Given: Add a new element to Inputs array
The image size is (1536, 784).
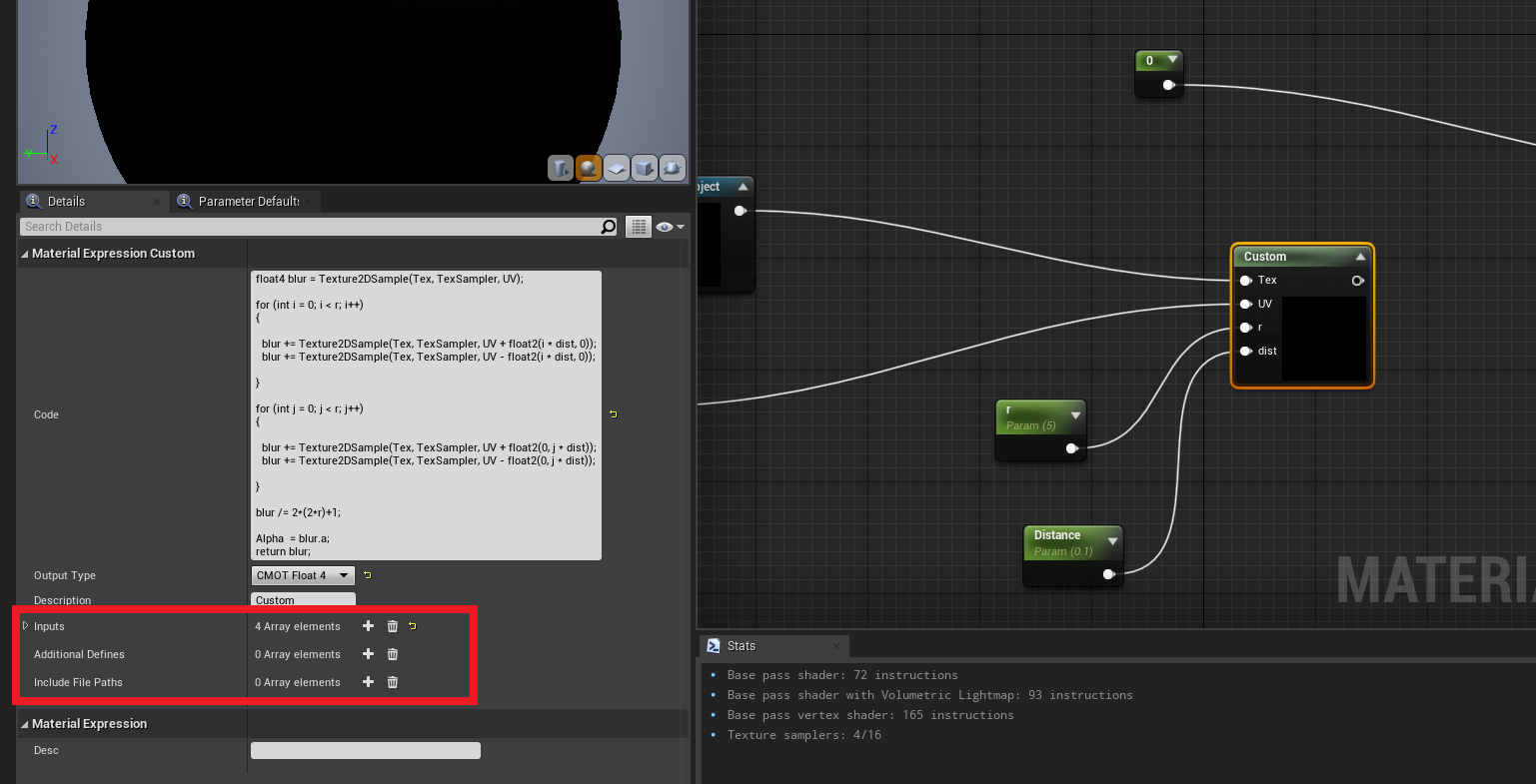Looking at the screenshot, I should [368, 626].
